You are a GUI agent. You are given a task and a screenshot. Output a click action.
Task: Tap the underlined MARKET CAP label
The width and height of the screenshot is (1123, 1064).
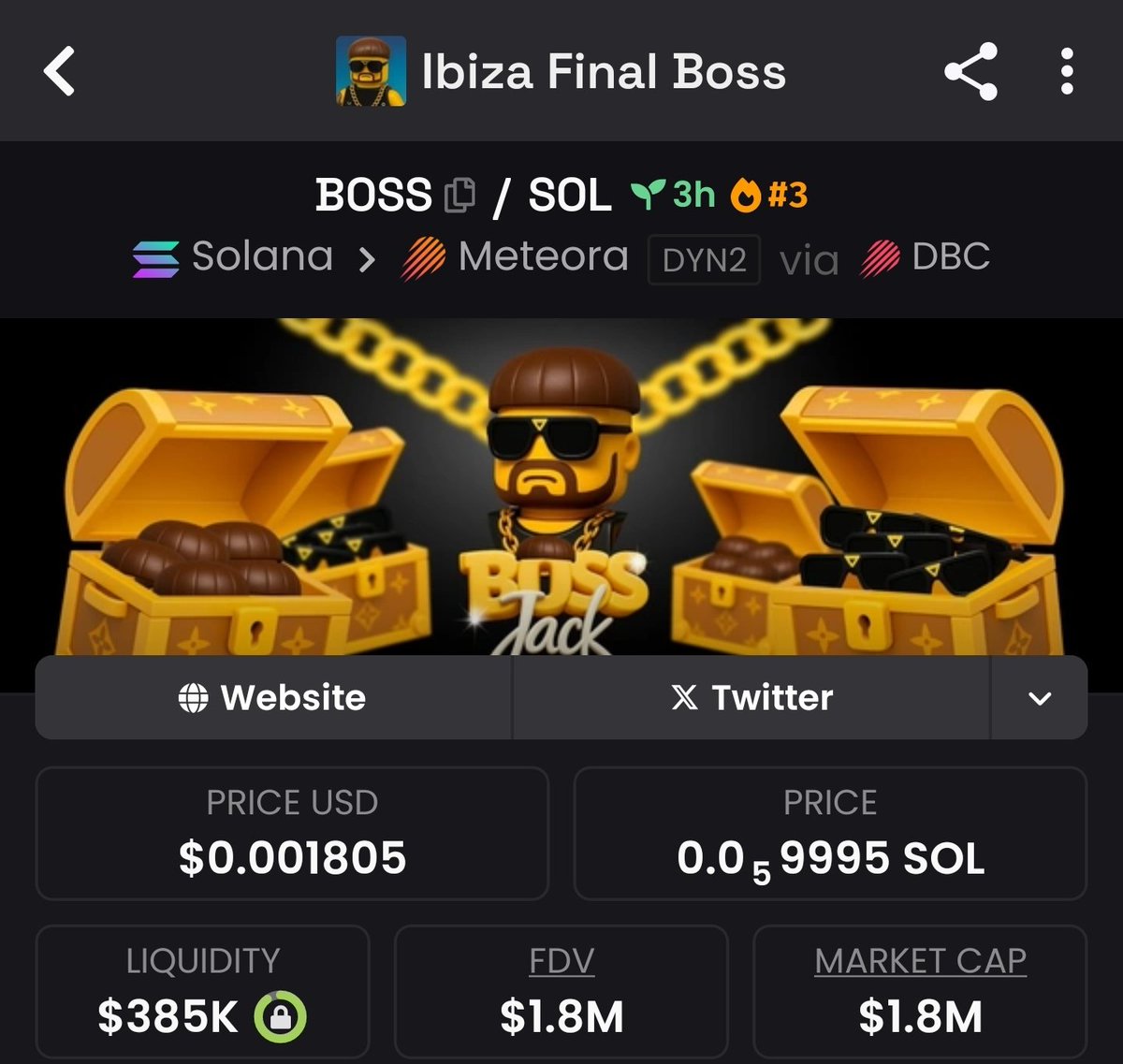[x=920, y=961]
